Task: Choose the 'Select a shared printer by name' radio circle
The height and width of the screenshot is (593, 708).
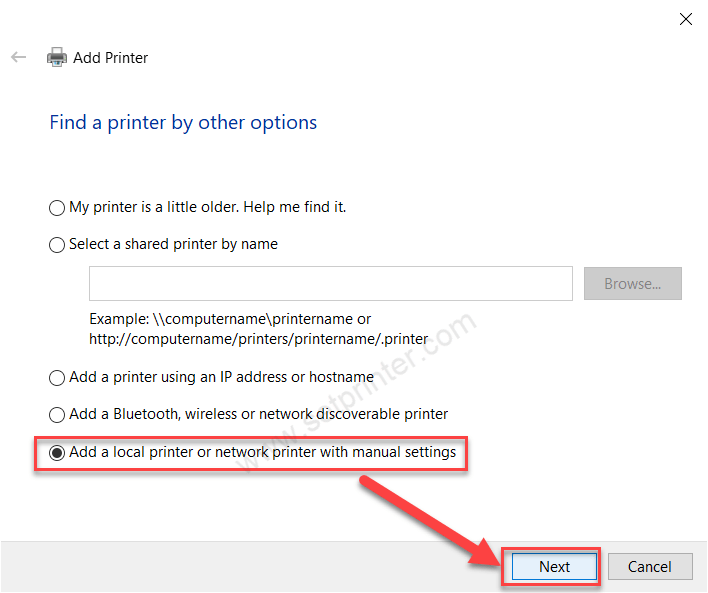Action: click(x=57, y=245)
